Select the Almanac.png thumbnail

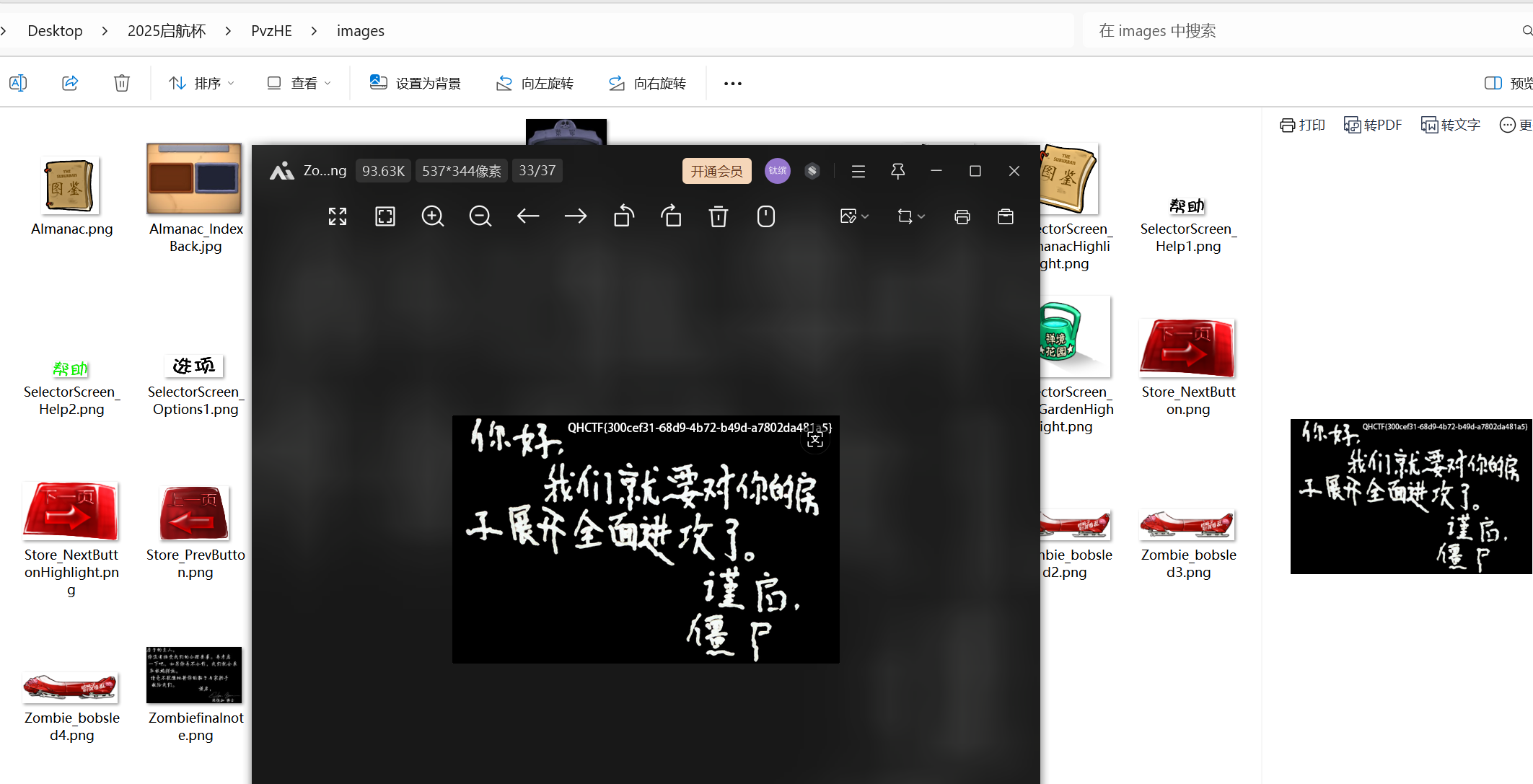(71, 185)
